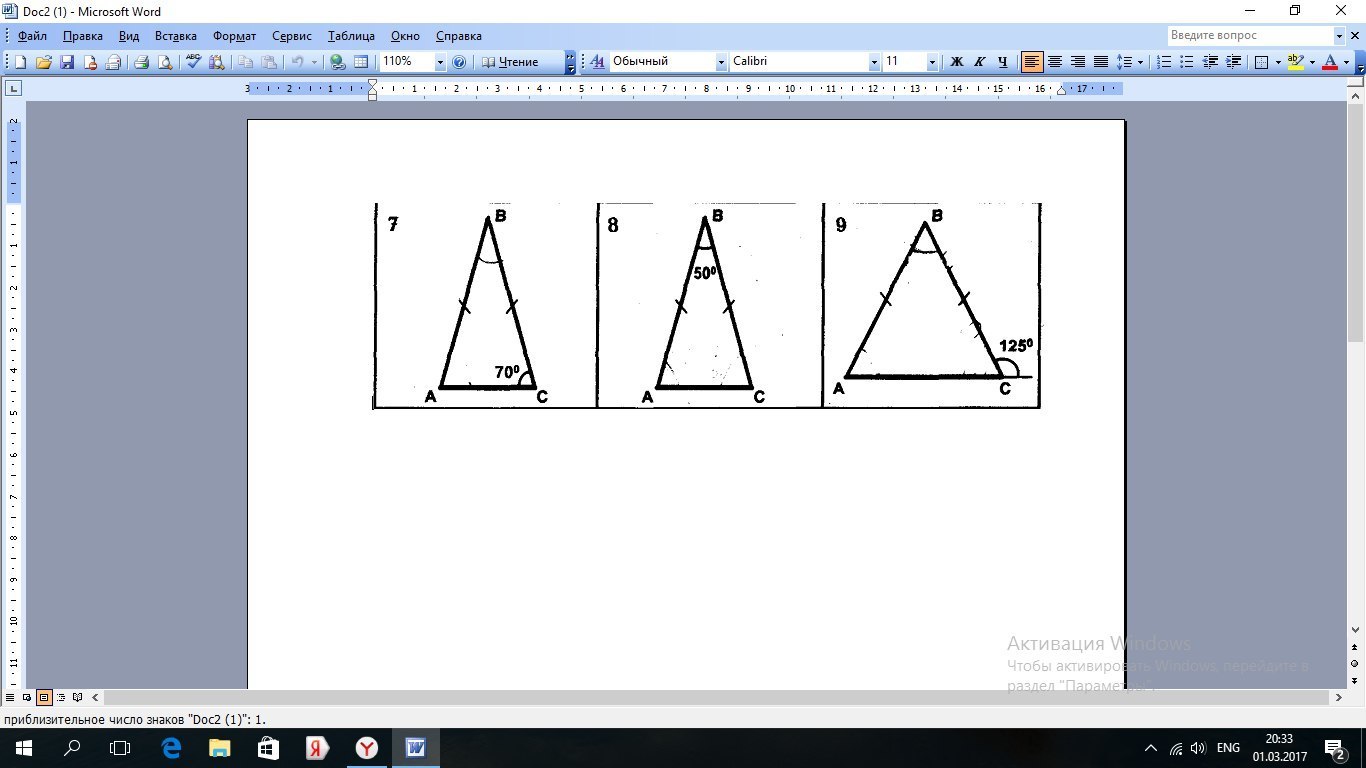The width and height of the screenshot is (1366, 768).
Task: Open the font color swatch dropdown
Action: click(1345, 61)
